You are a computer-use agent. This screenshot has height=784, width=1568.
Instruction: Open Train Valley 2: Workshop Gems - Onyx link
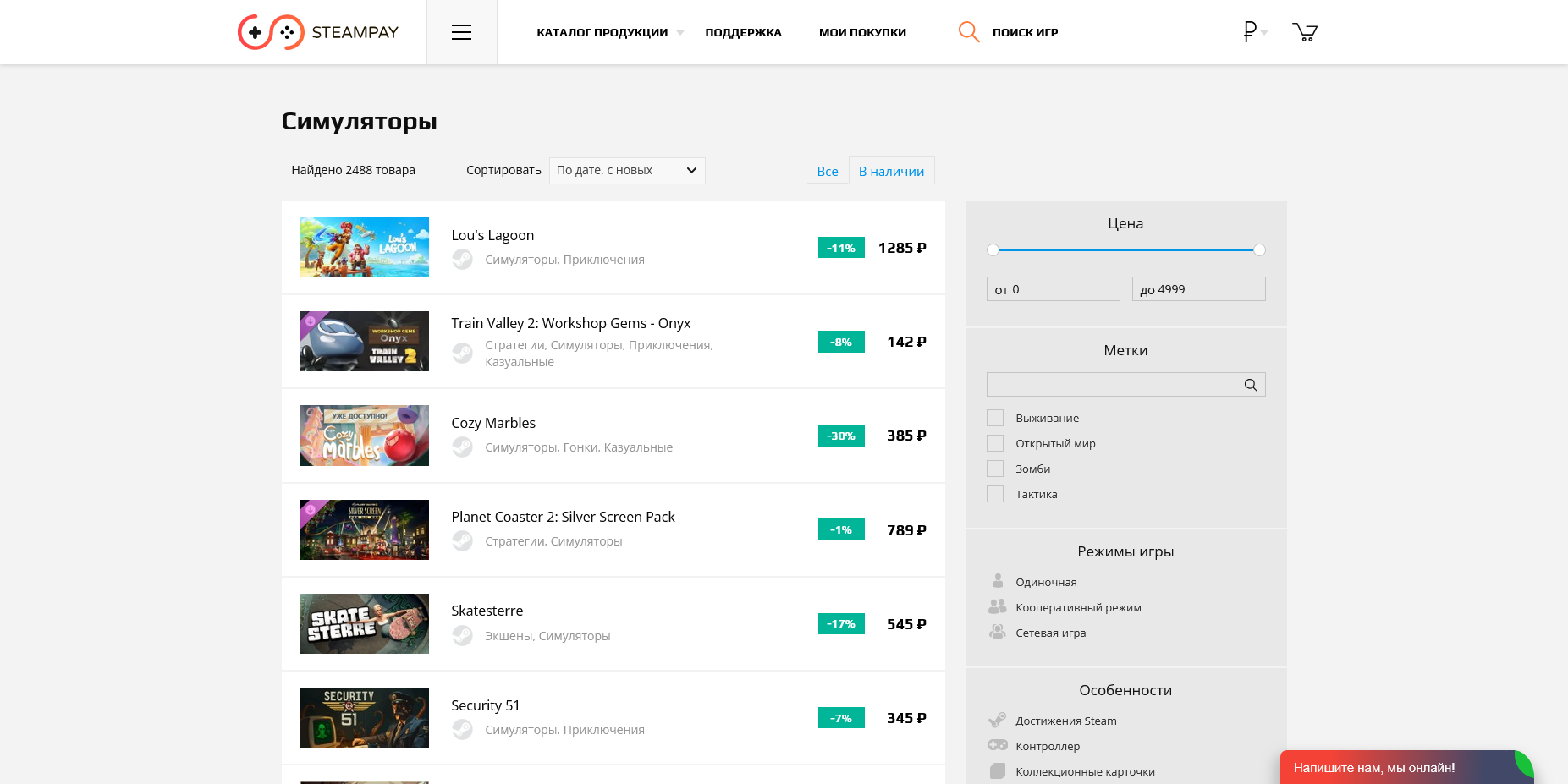570,323
